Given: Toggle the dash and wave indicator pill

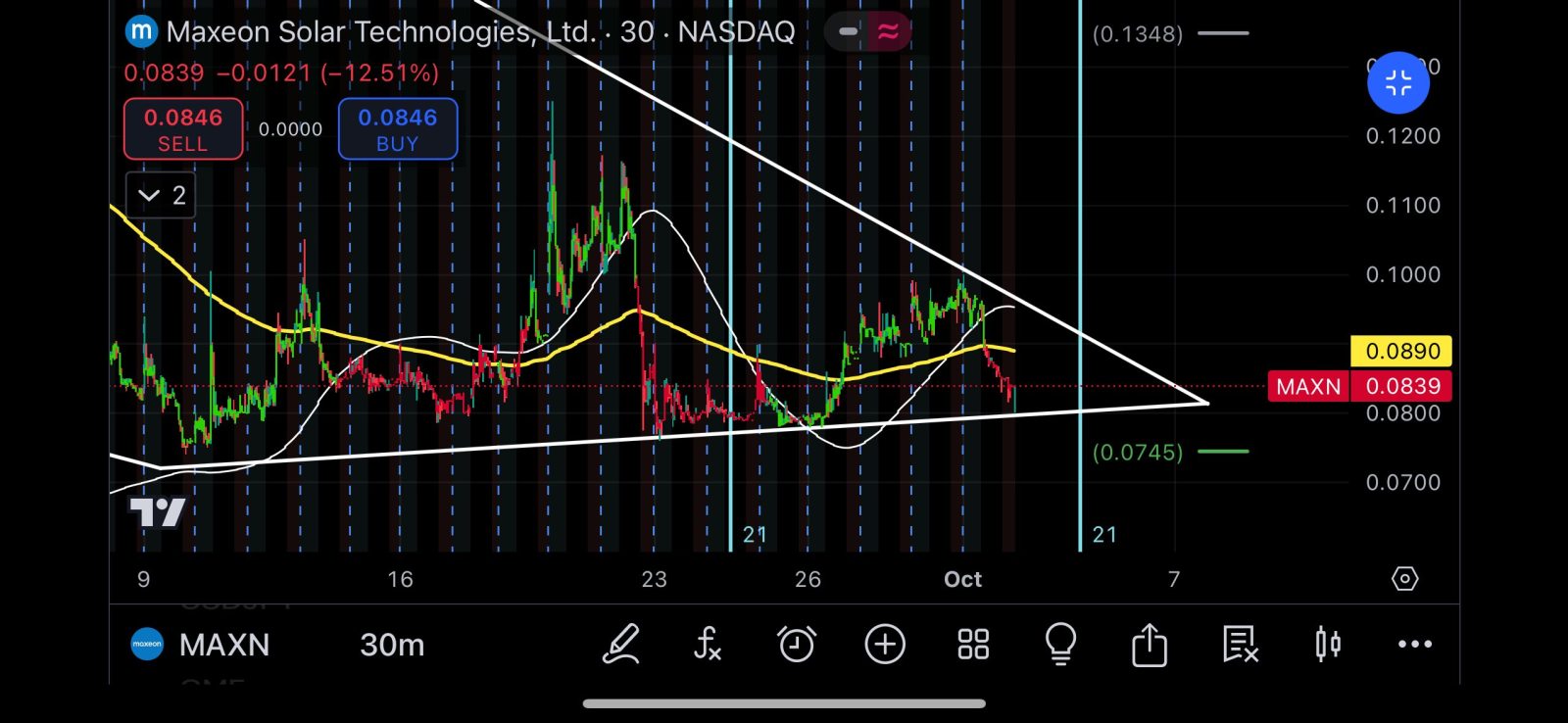Looking at the screenshot, I should click(868, 32).
